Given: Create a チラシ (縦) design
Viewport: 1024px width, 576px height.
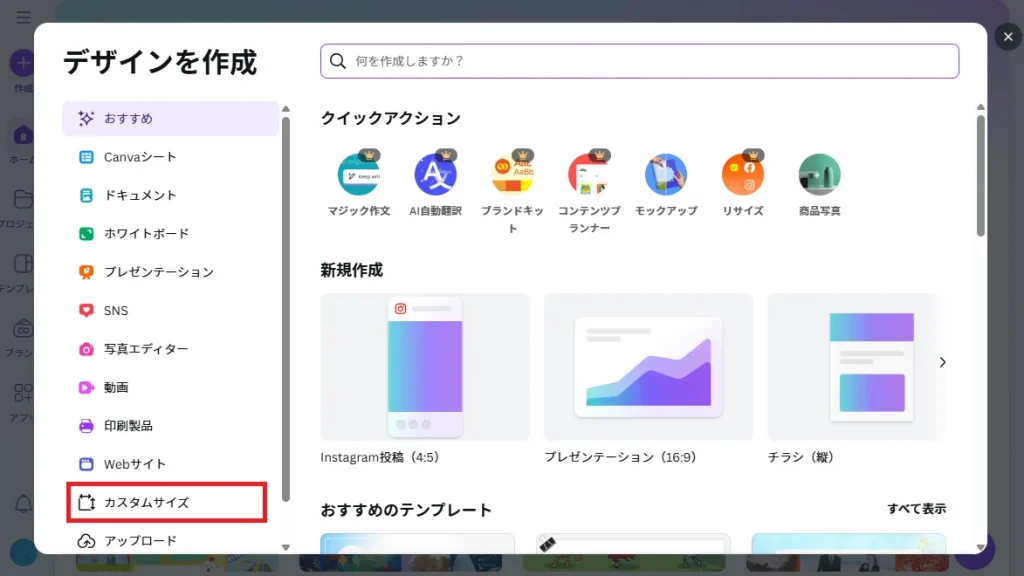Looking at the screenshot, I should (856, 367).
